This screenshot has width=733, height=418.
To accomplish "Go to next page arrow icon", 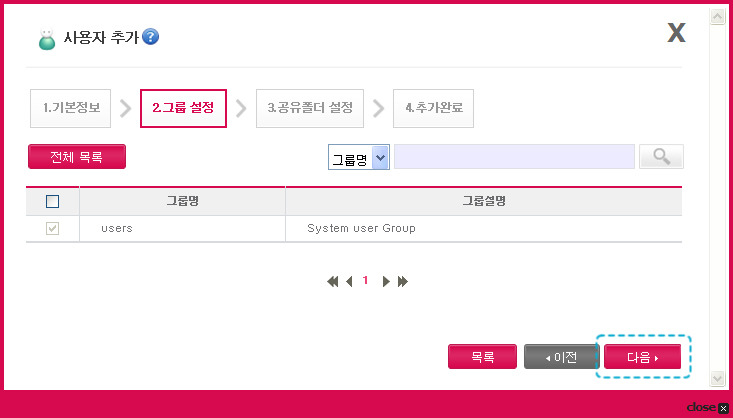I will coord(386,281).
